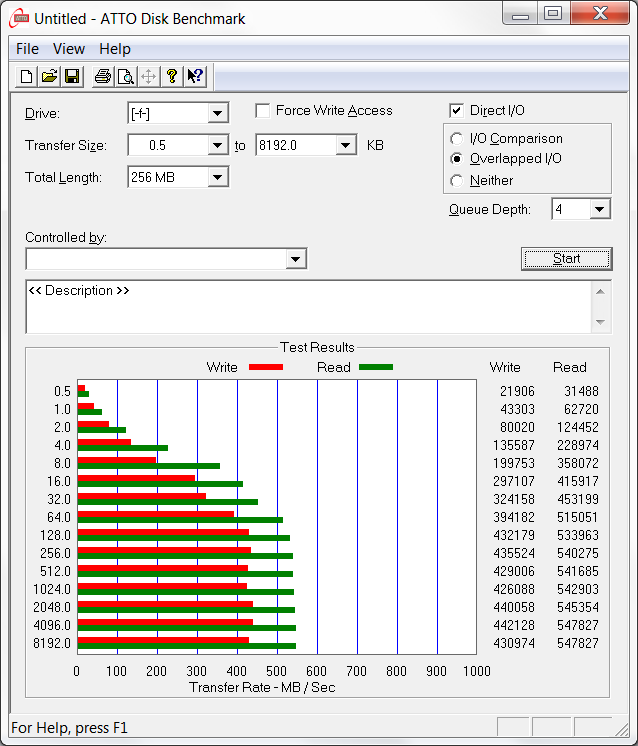
Task: Click the New document toolbar icon
Action: tap(27, 77)
